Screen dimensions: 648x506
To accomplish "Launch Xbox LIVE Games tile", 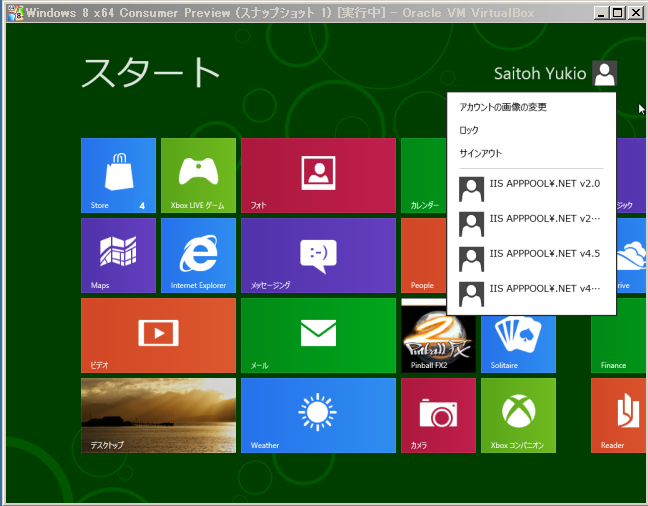I will pos(198,175).
